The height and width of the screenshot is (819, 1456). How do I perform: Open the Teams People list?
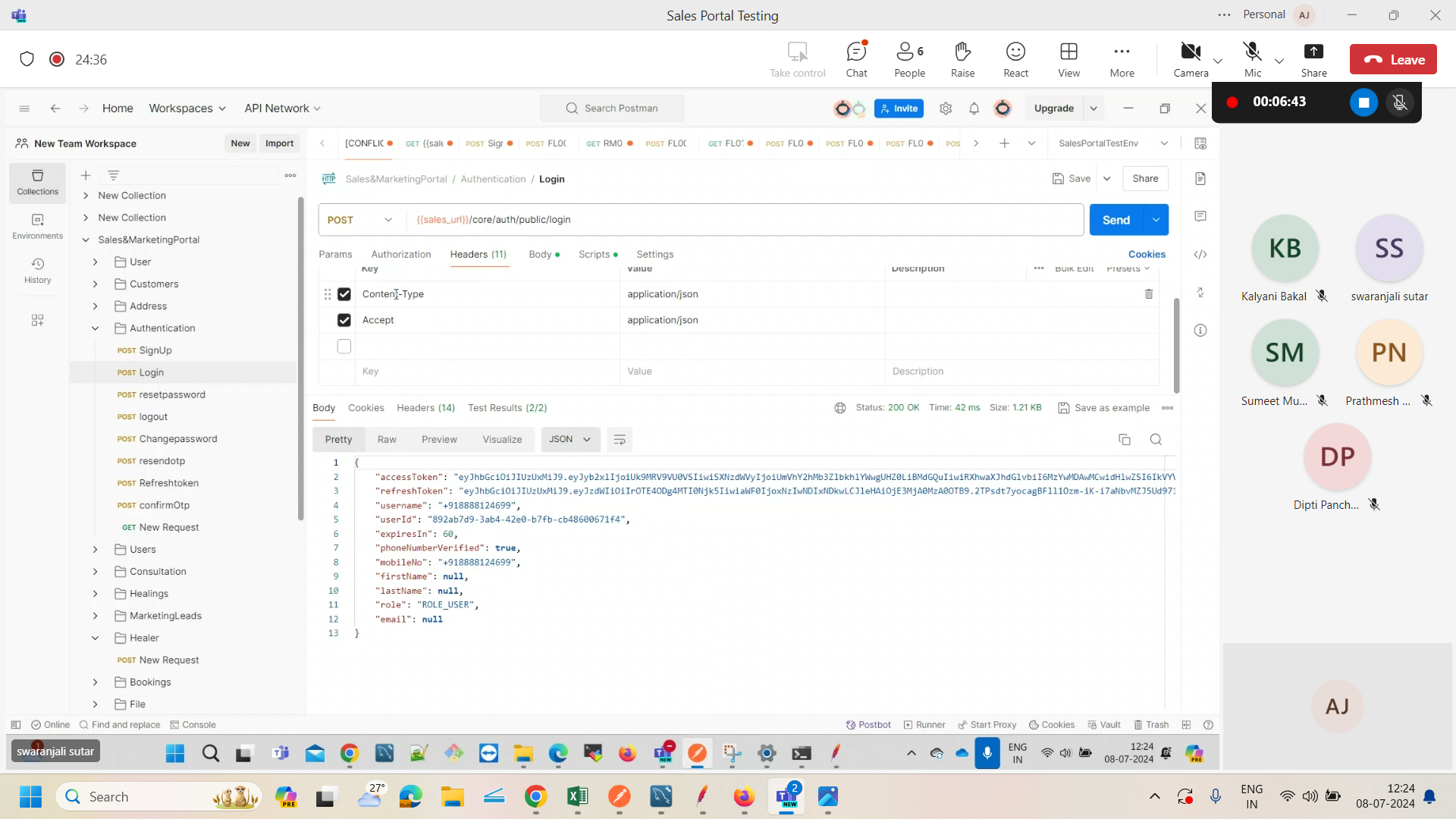coord(909,59)
